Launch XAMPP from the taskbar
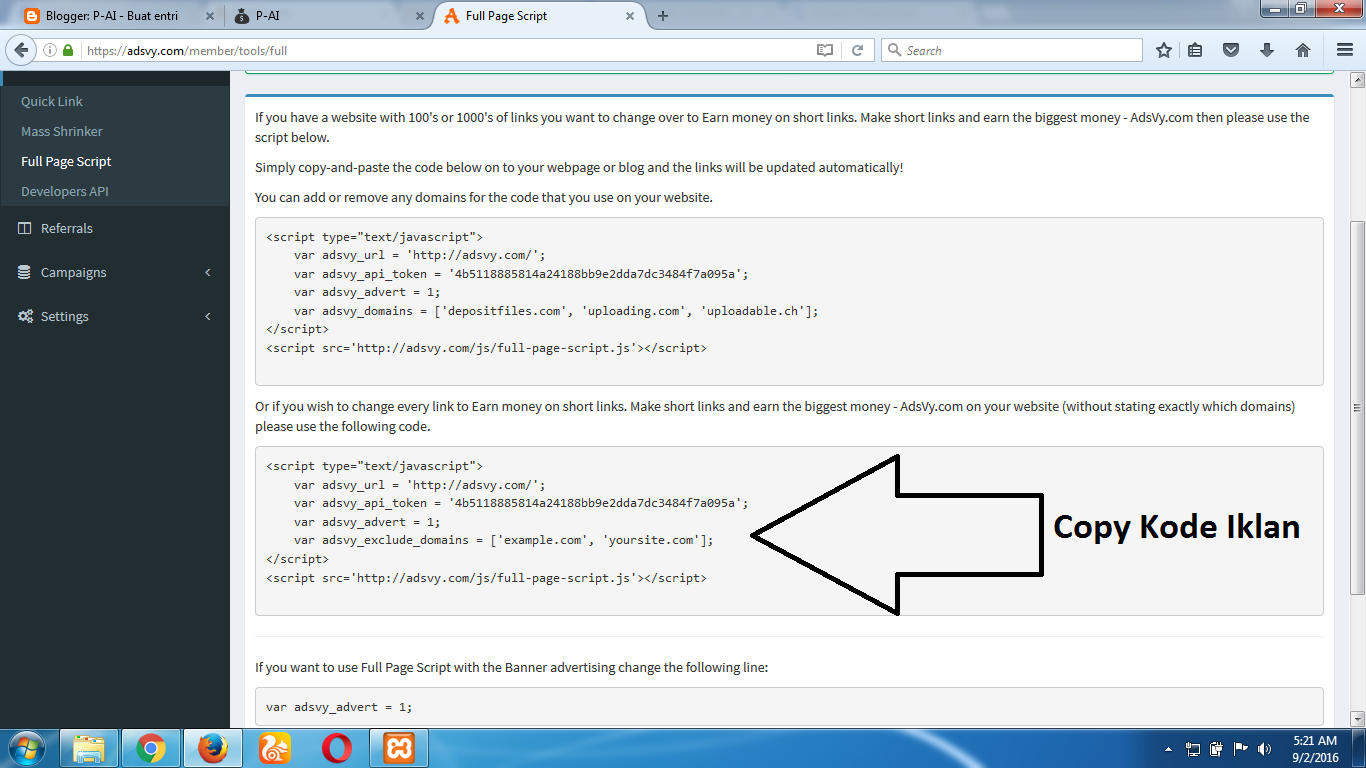This screenshot has width=1366, height=768. coord(398,747)
